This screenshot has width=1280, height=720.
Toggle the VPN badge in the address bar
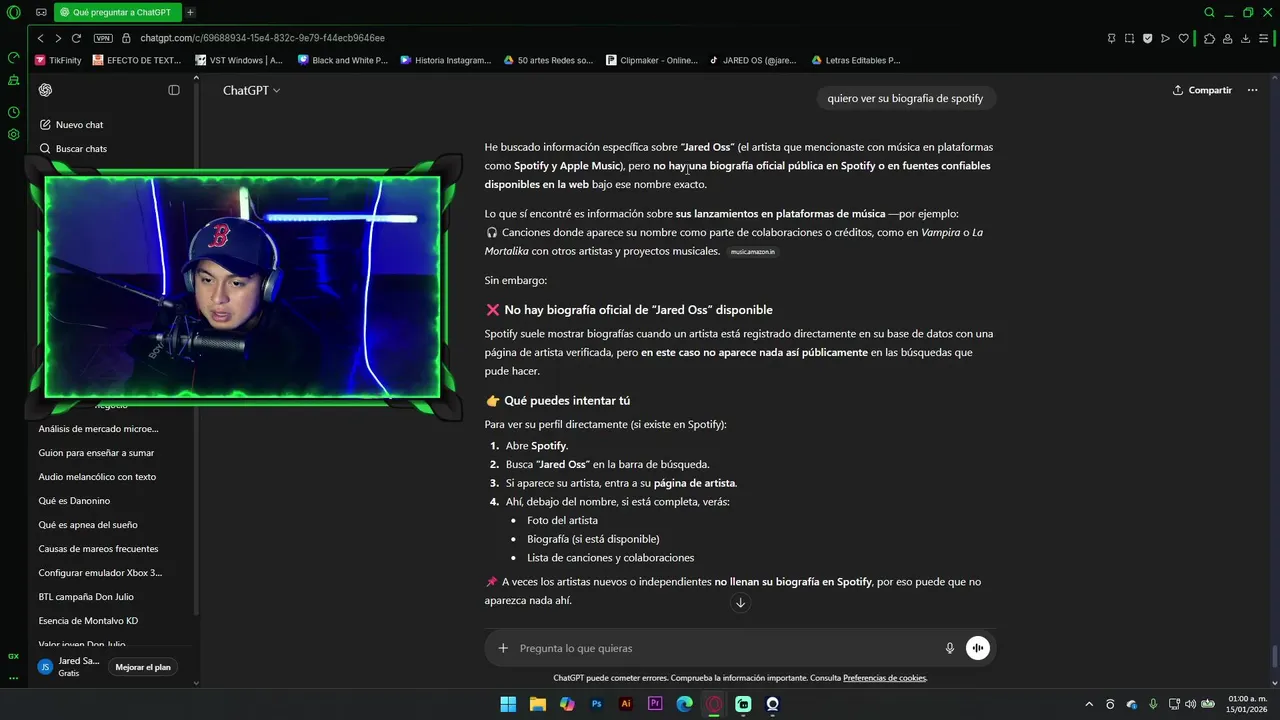pyautogui.click(x=103, y=38)
